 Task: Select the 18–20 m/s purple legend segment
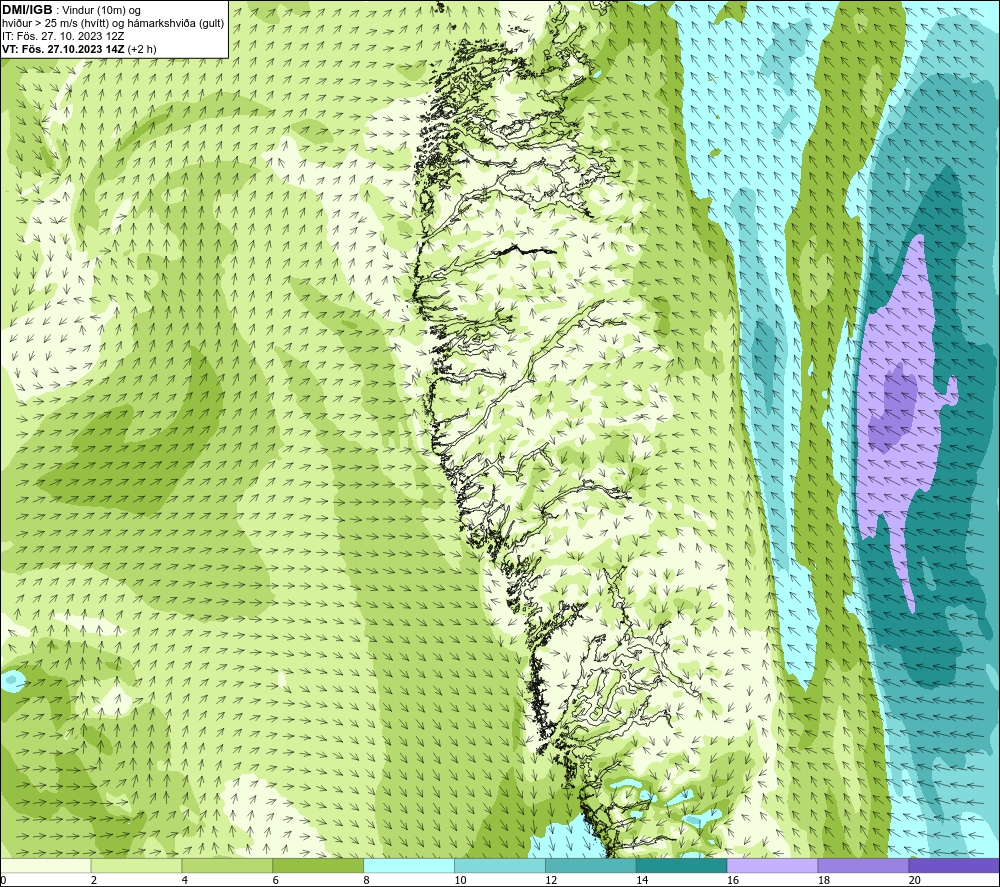pos(864,865)
